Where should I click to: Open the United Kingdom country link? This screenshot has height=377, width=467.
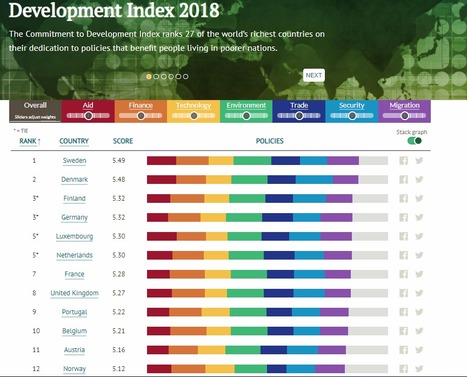tap(74, 293)
